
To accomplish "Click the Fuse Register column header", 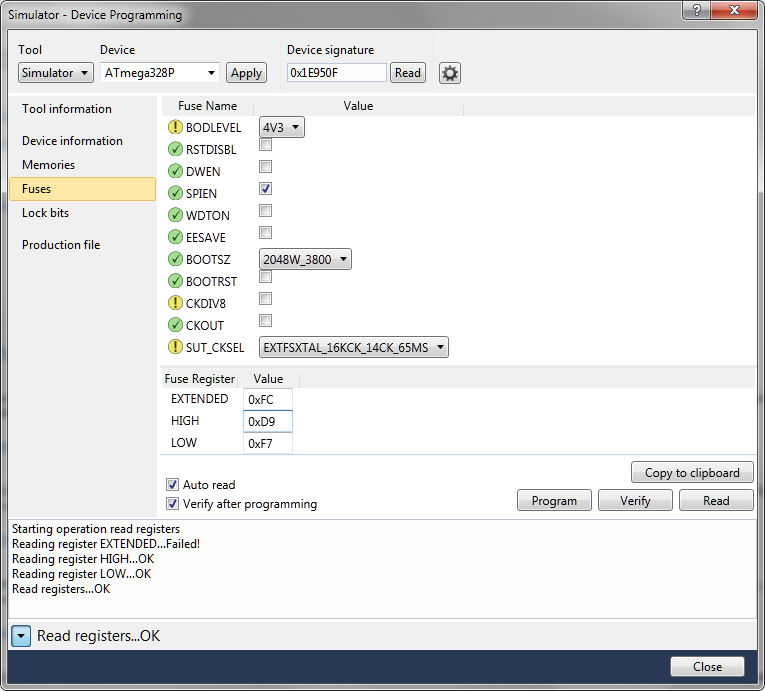I will (200, 379).
